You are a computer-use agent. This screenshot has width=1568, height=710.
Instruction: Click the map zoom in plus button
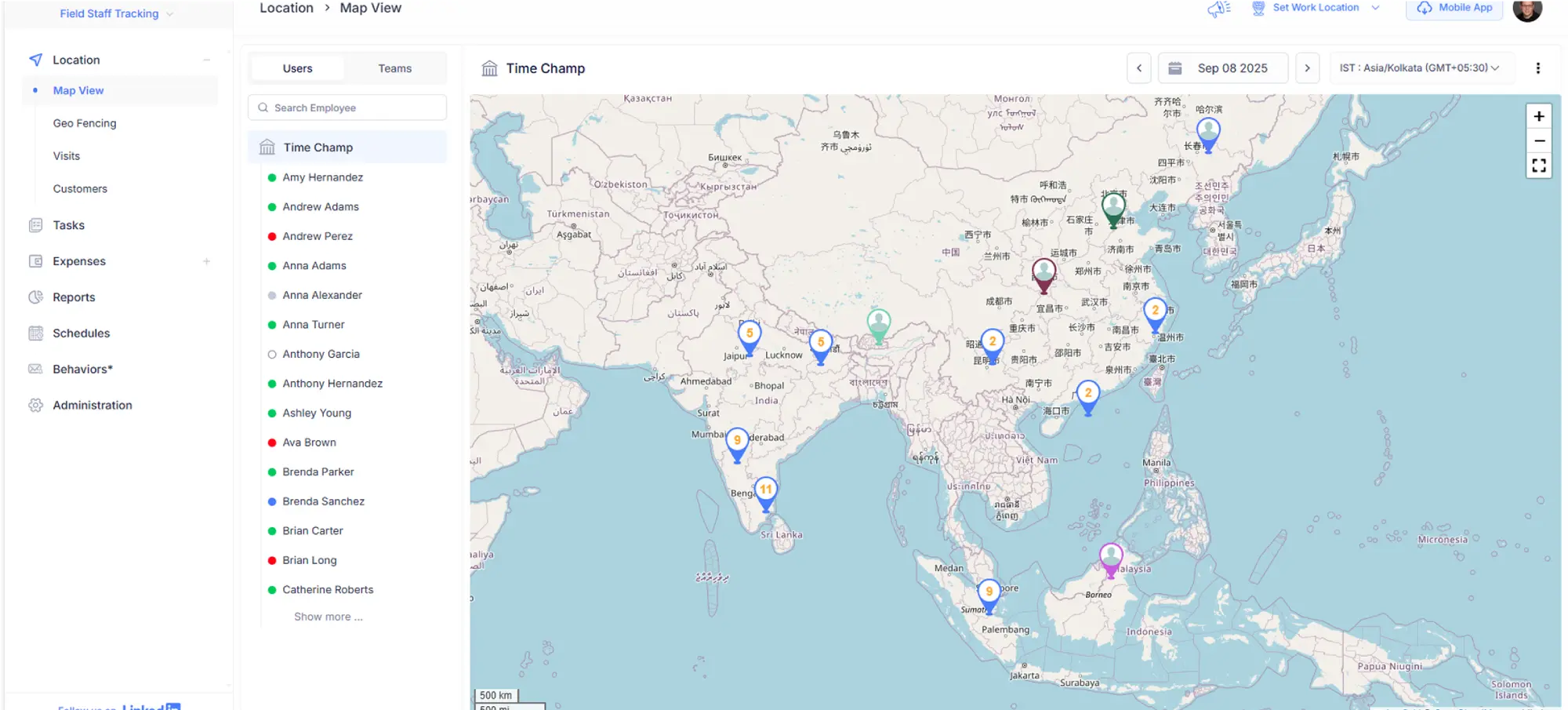[1538, 116]
